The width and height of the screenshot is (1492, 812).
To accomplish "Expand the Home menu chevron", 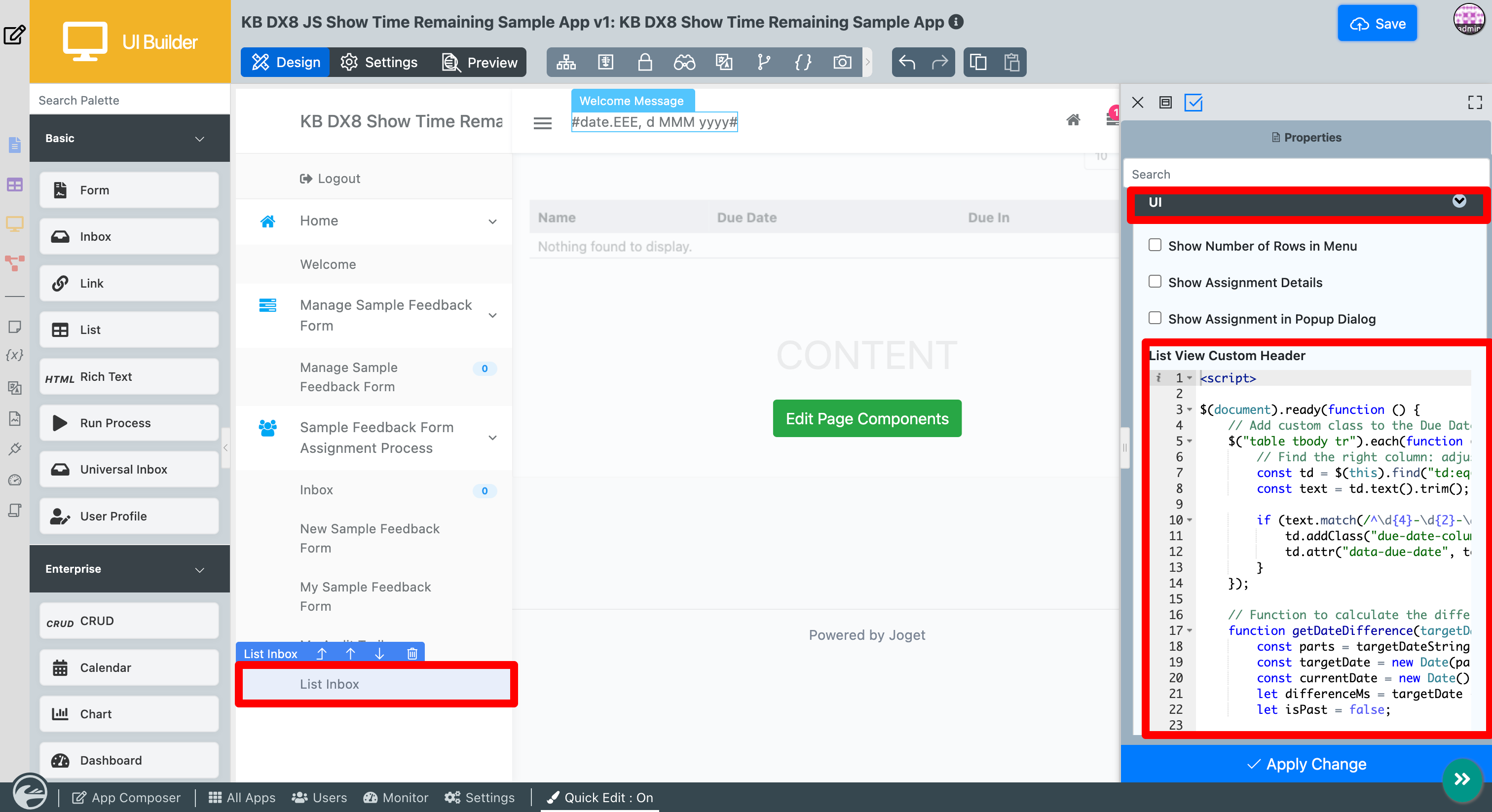I will [x=492, y=221].
